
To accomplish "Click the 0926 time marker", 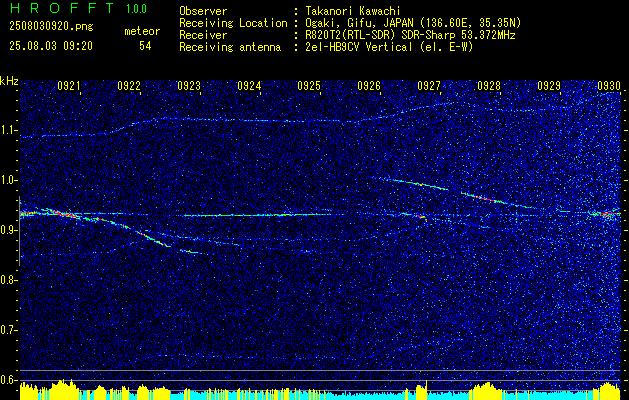I will [369, 85].
